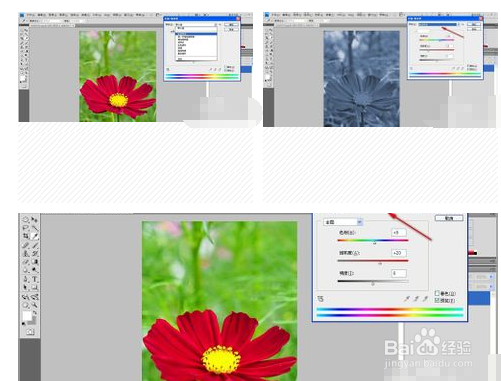
Task: Open the 滤镜 Filter menu in top-left window
Action: 85,15
